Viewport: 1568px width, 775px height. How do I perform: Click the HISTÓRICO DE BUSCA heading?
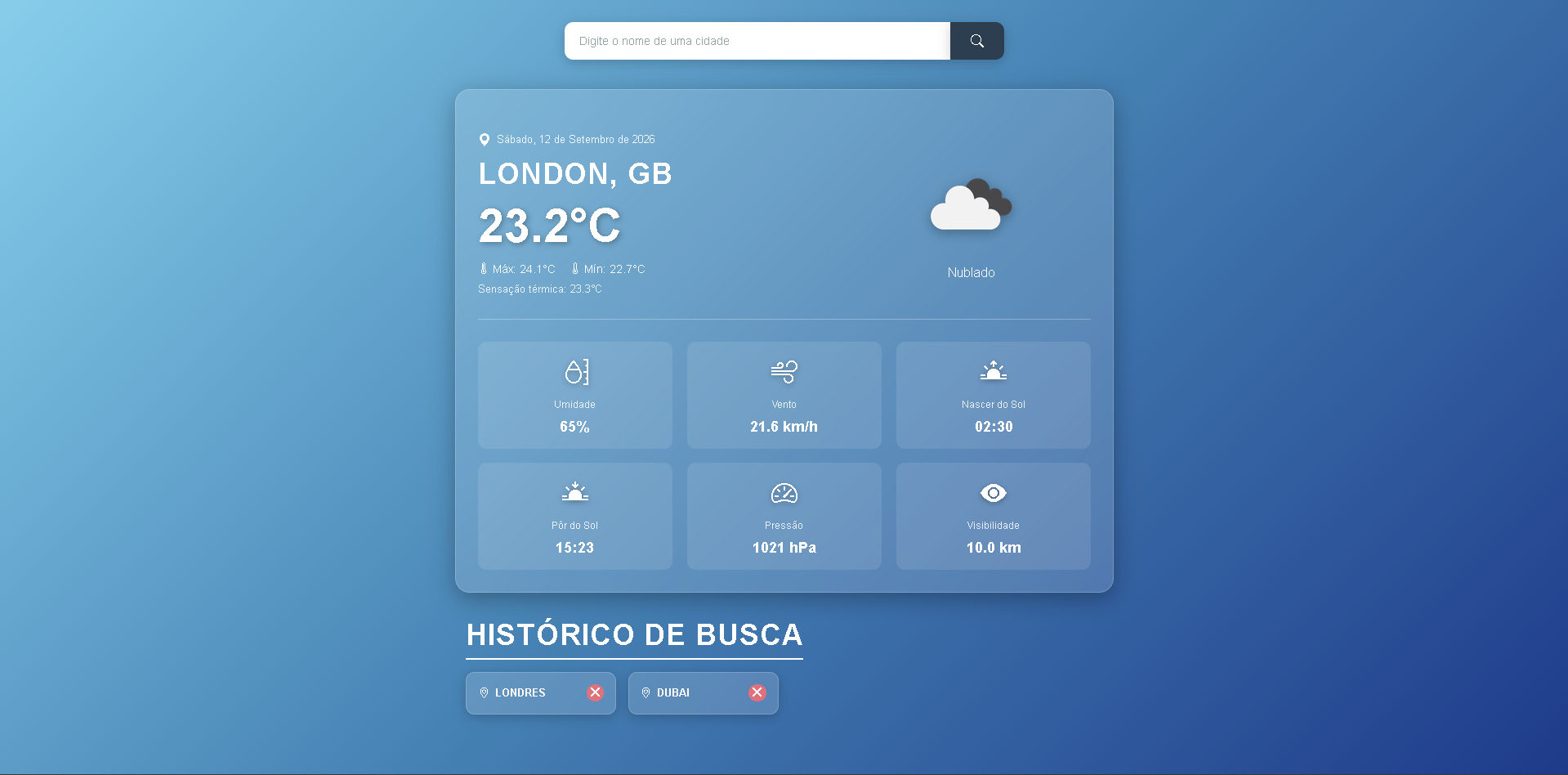[x=634, y=635]
